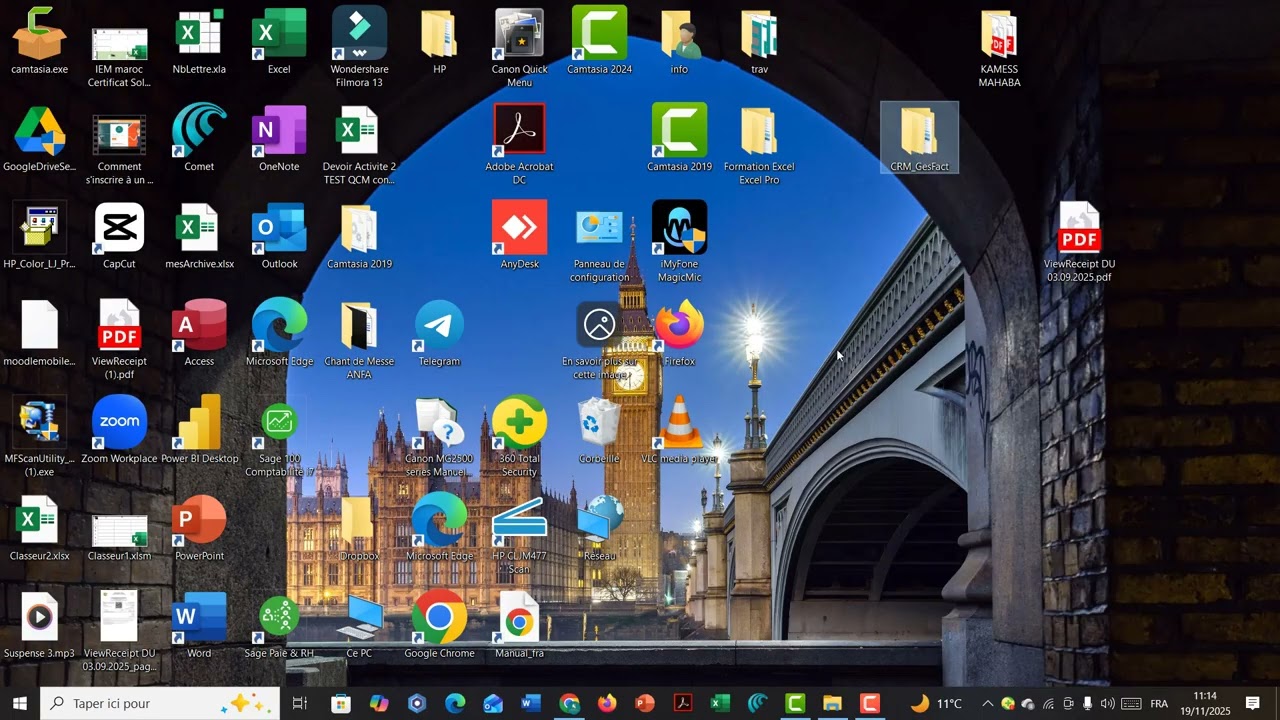The width and height of the screenshot is (1280, 720).
Task: Open the Classeur2.xlsx workbook
Action: point(40,528)
